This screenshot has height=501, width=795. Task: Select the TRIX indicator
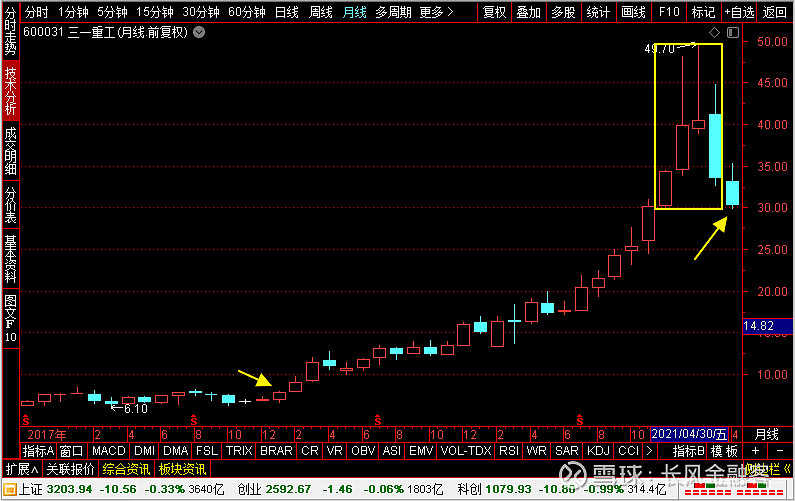coord(239,450)
